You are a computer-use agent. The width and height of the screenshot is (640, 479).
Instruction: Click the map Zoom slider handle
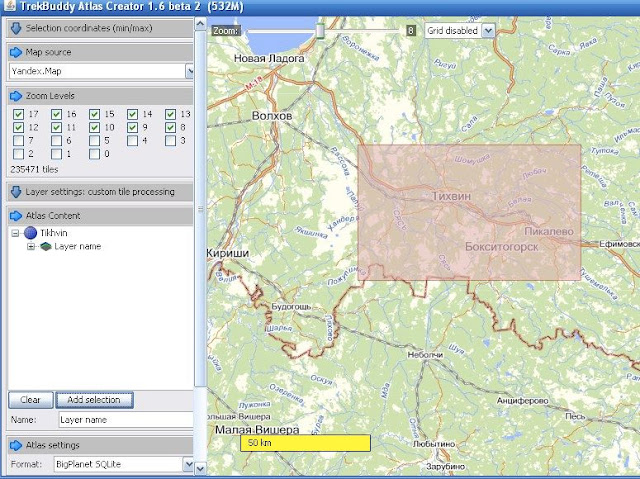320,31
